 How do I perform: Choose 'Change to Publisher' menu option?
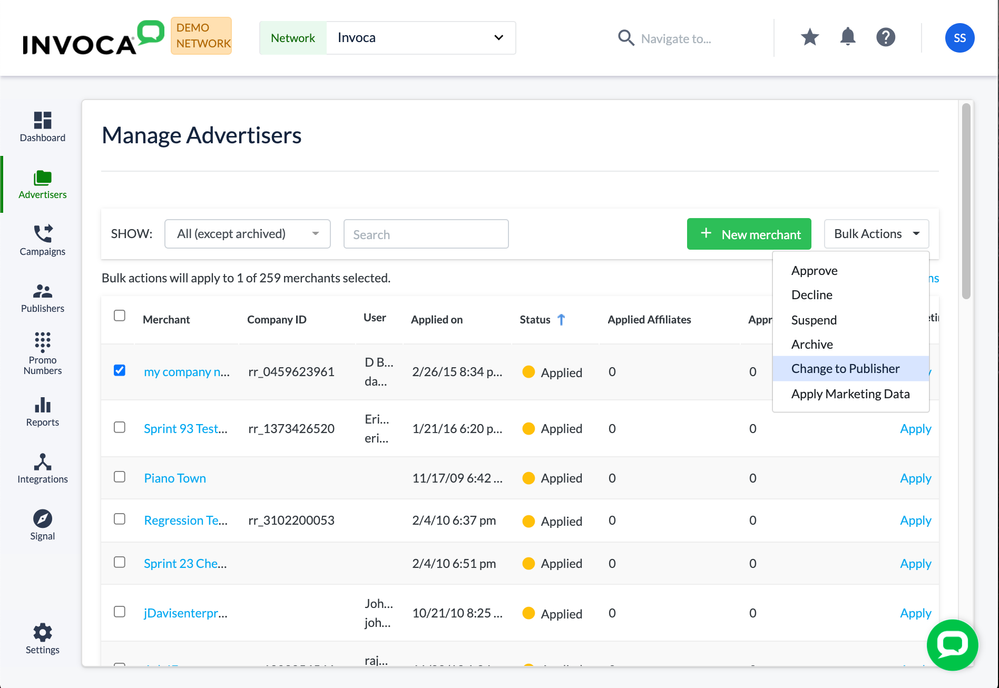(x=845, y=369)
